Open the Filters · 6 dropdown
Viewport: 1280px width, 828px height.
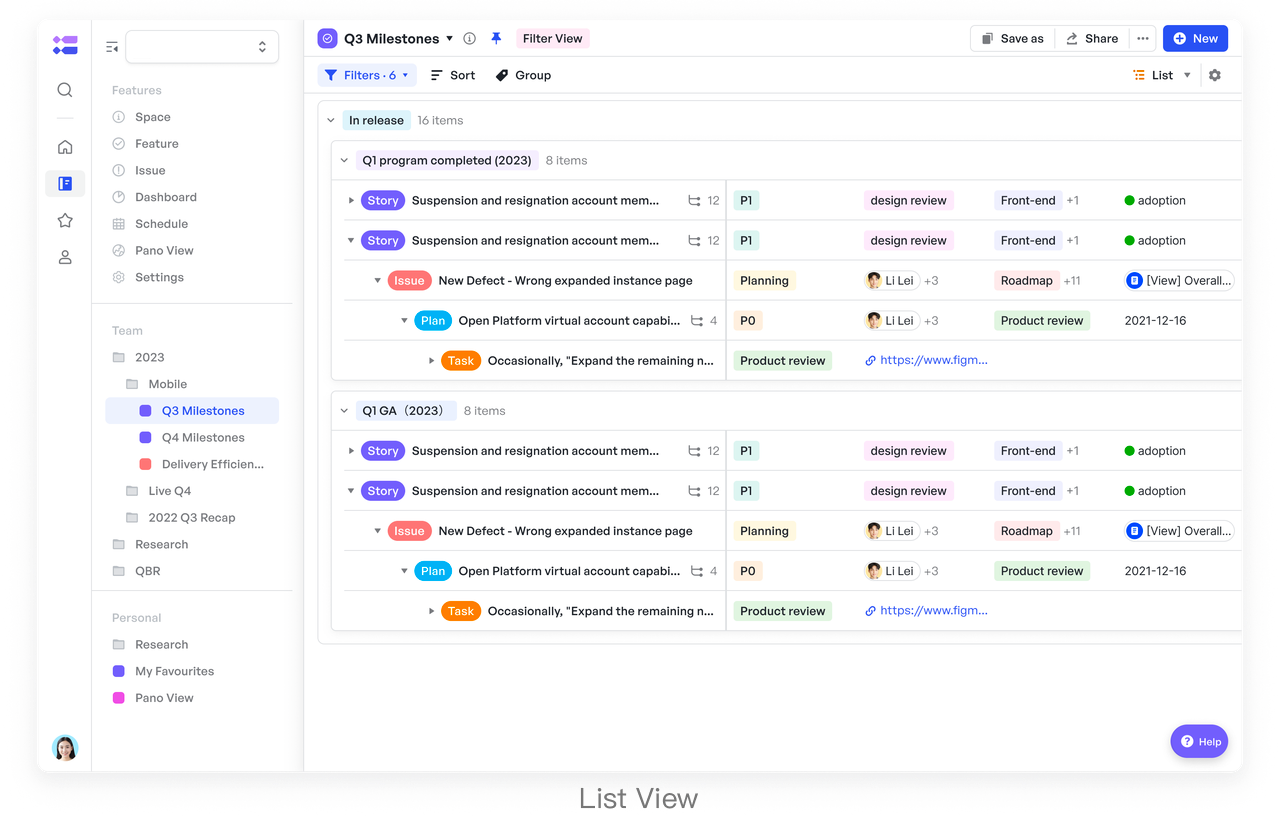point(367,75)
